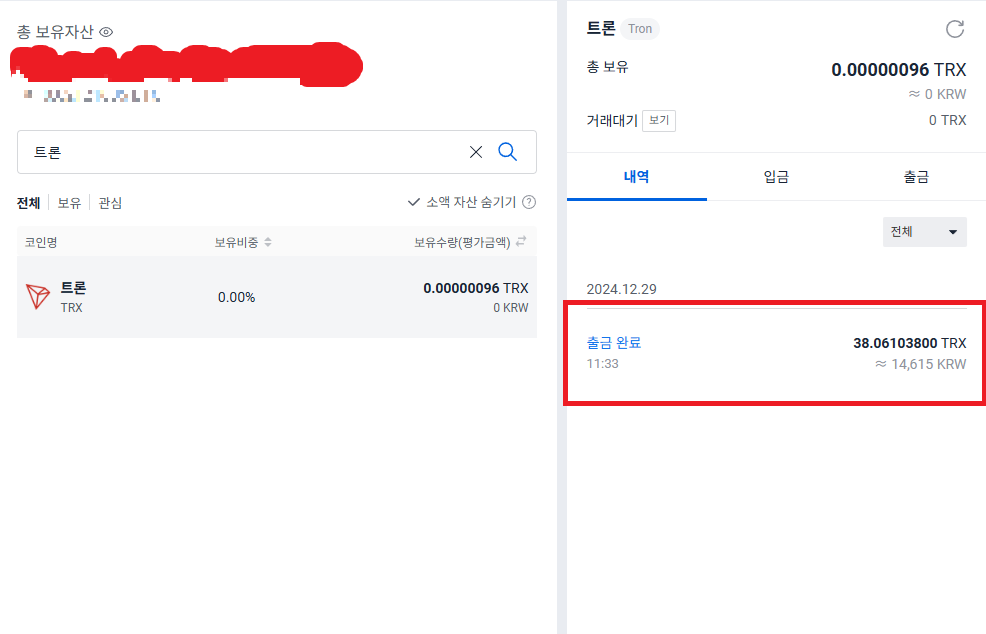Sort by 보유비중 arrows

268,242
